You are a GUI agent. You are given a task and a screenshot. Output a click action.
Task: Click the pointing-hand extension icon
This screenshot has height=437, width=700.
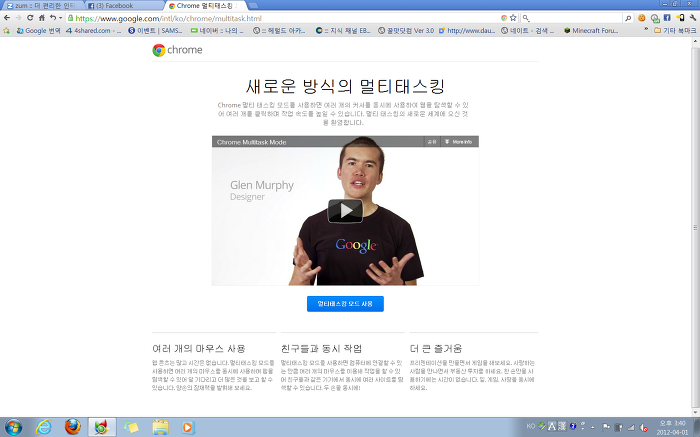click(x=680, y=18)
